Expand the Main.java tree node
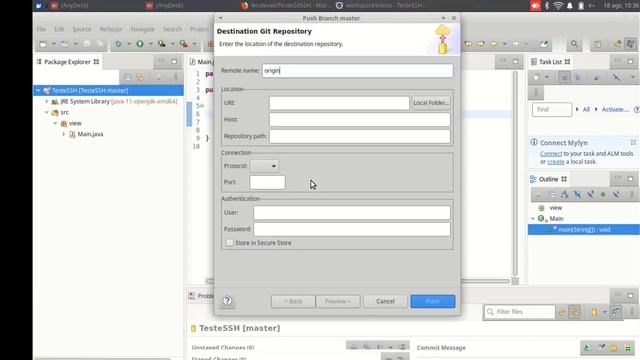The width and height of the screenshot is (640, 360). pos(64,134)
